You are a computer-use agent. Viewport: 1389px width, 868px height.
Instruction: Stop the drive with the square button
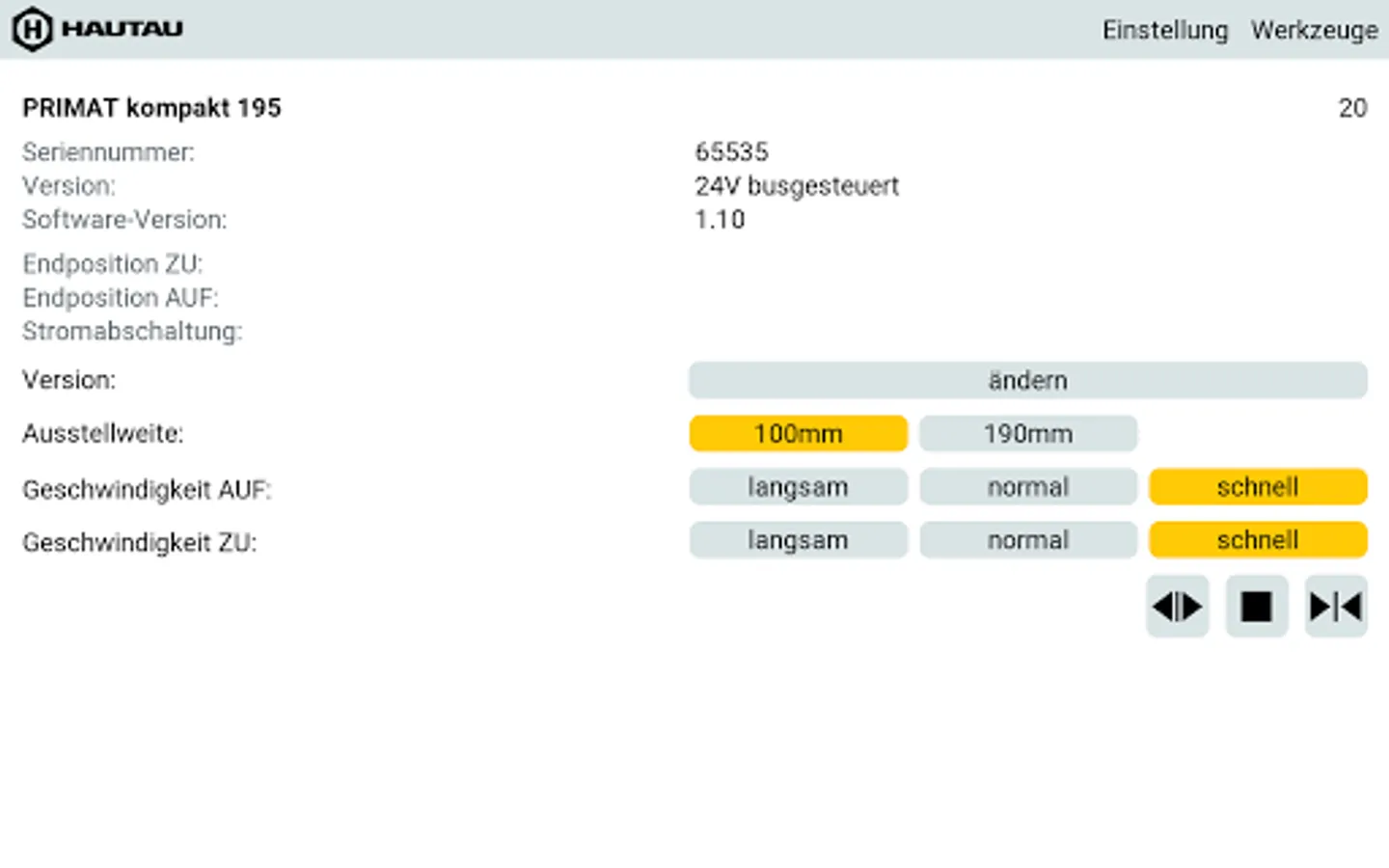(1256, 607)
